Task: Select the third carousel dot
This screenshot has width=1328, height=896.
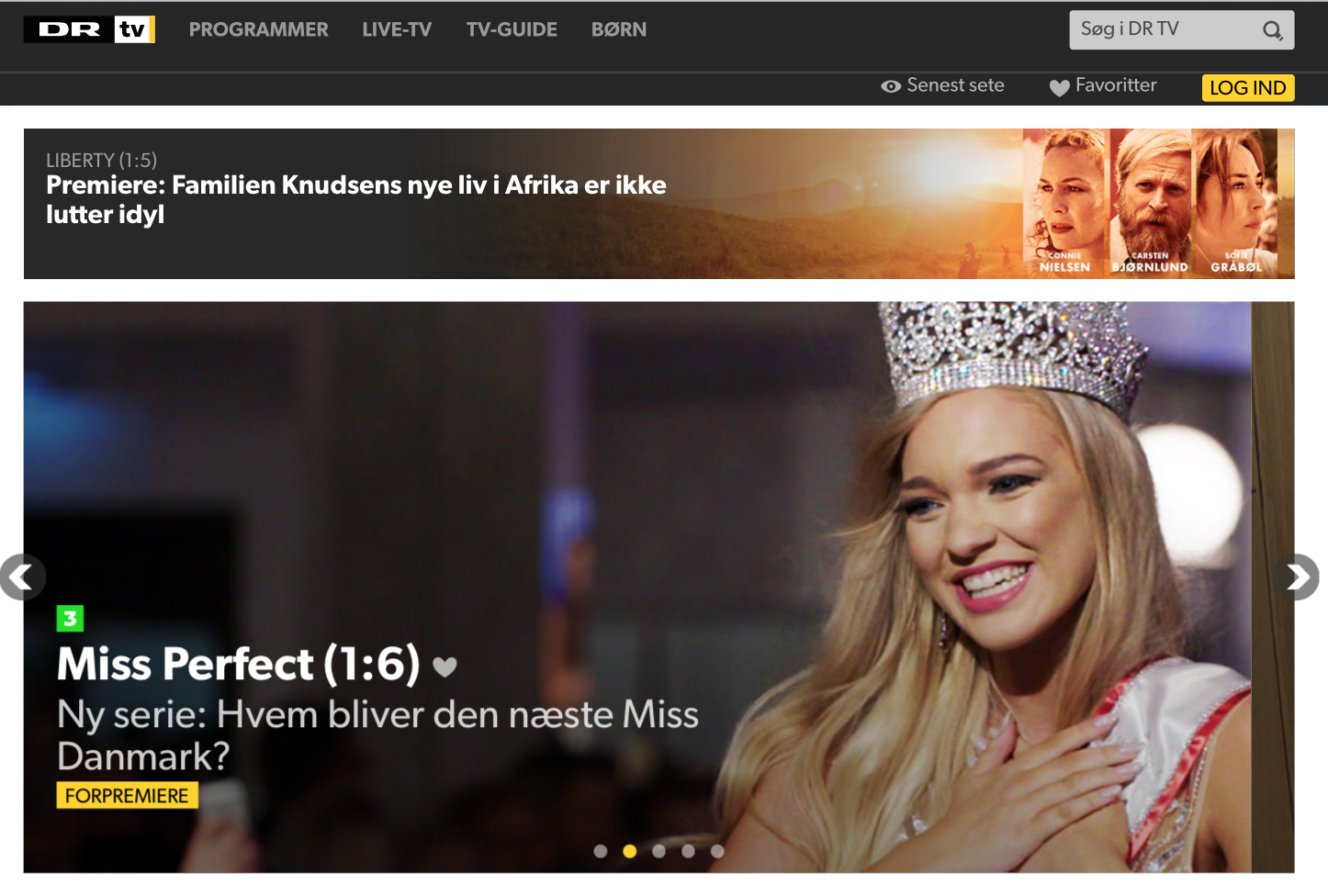Action: 658,851
